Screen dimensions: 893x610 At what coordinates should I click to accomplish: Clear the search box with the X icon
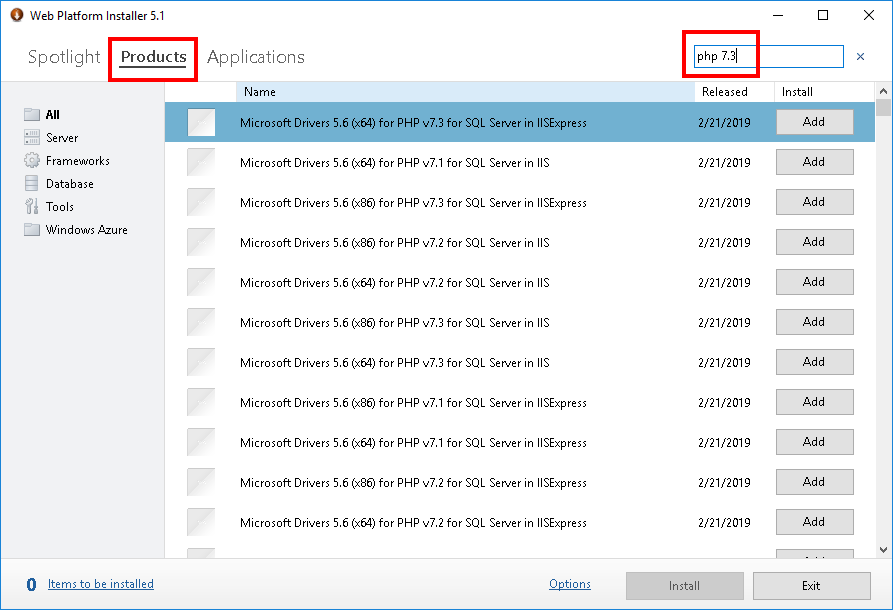click(x=861, y=56)
